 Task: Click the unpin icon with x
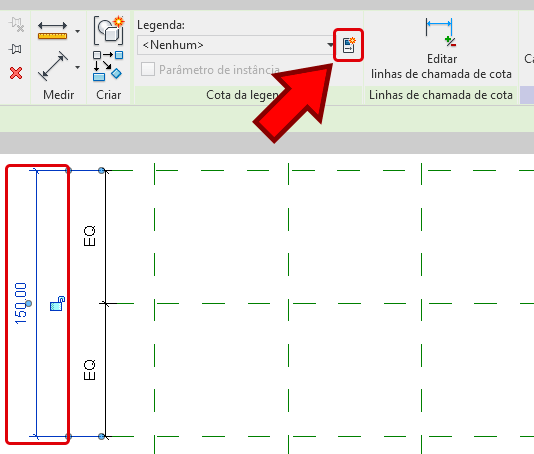pyautogui.click(x=16, y=25)
